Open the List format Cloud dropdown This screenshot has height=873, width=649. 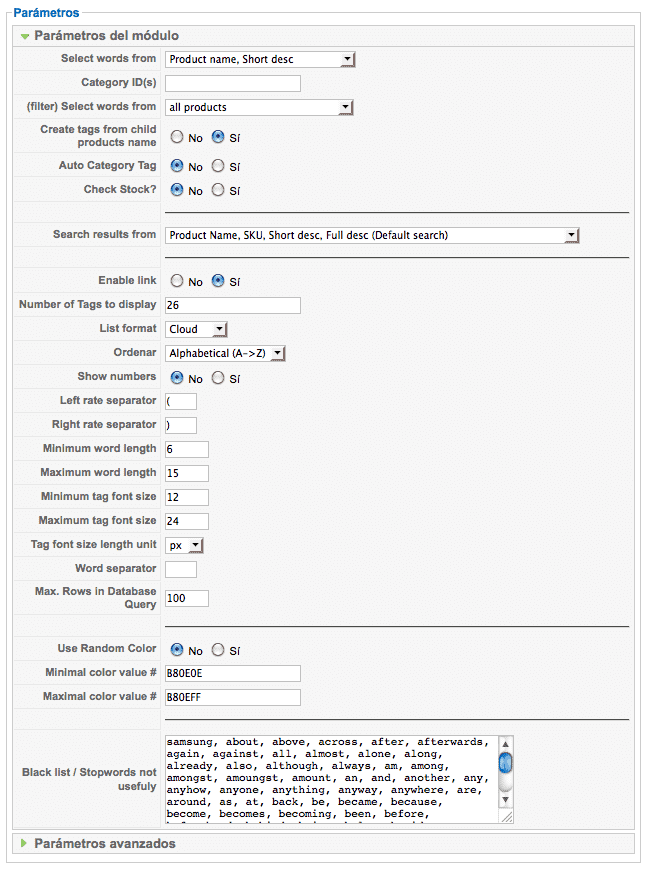pyautogui.click(x=196, y=329)
